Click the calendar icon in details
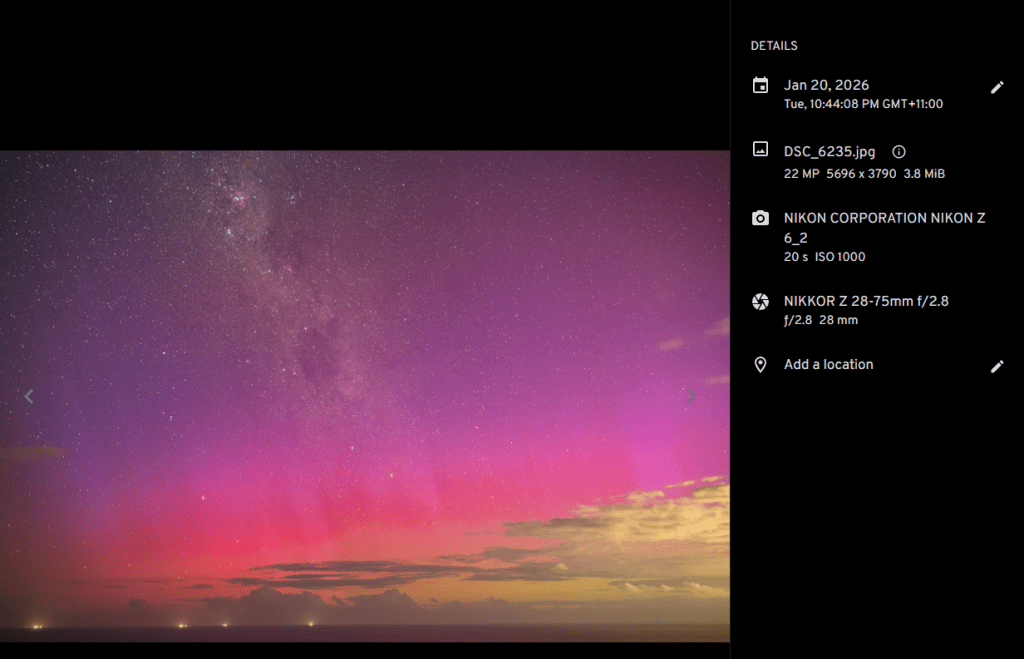Viewport: 1024px width, 659px height. [x=760, y=86]
